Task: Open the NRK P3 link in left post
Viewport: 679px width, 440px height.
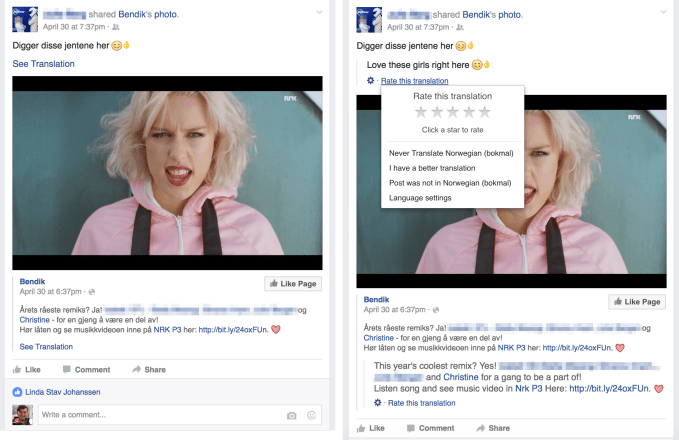Action: pos(167,330)
